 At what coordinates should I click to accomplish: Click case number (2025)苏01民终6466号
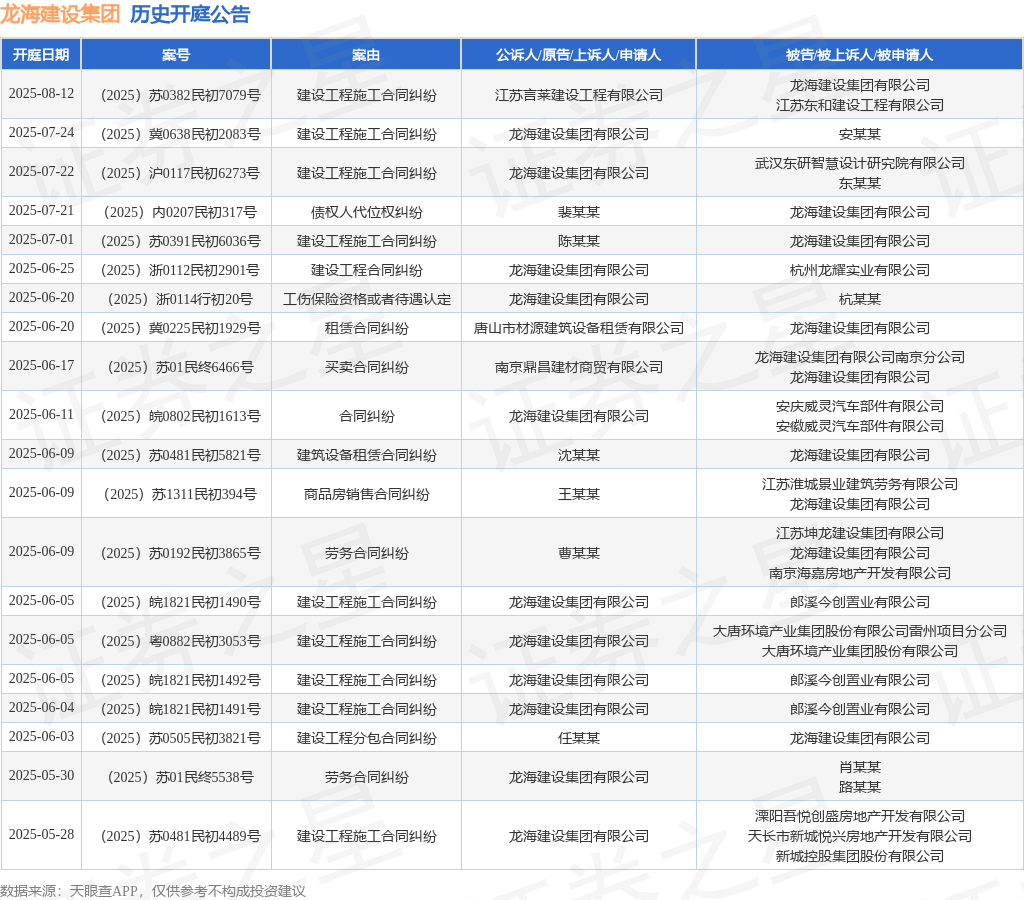tap(180, 368)
